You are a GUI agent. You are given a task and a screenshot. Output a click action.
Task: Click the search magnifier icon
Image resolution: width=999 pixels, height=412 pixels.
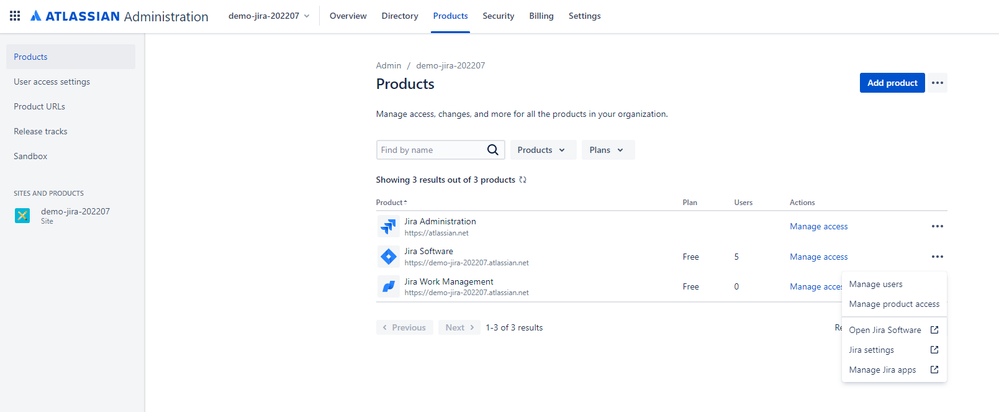492,150
